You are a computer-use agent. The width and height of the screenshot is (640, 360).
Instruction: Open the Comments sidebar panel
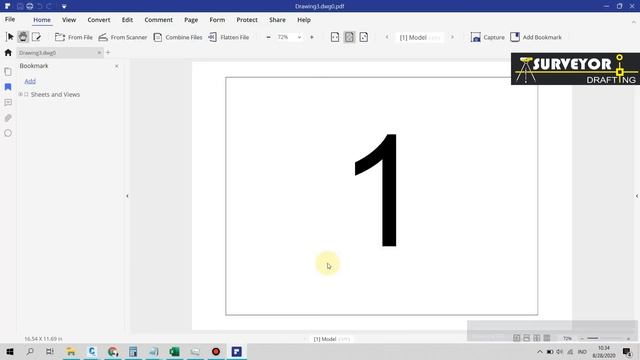pyautogui.click(x=8, y=102)
